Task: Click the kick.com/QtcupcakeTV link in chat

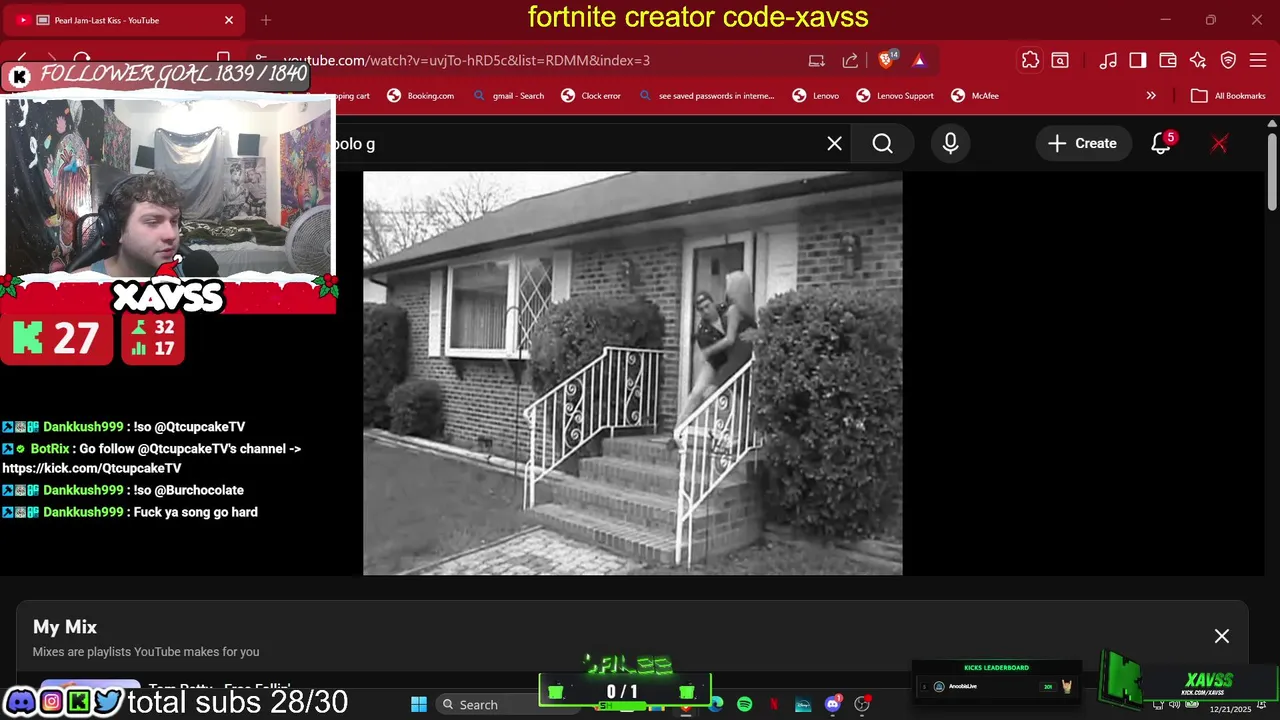Action: [92, 468]
